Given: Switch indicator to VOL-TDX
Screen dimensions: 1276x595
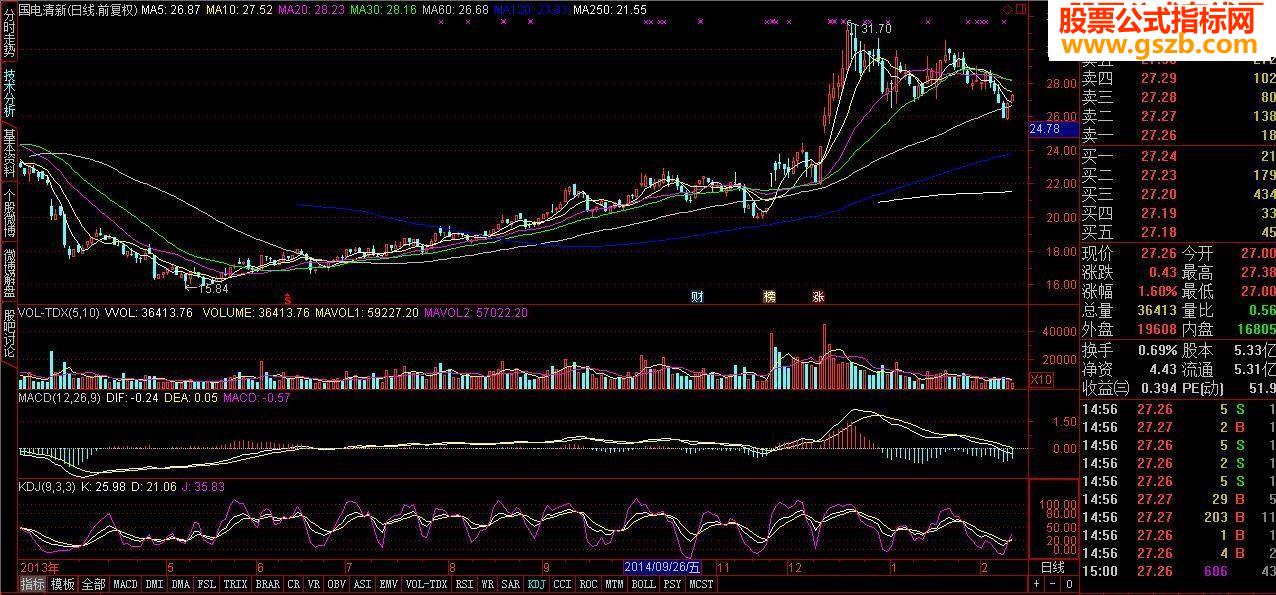Looking at the screenshot, I should 427,584.
